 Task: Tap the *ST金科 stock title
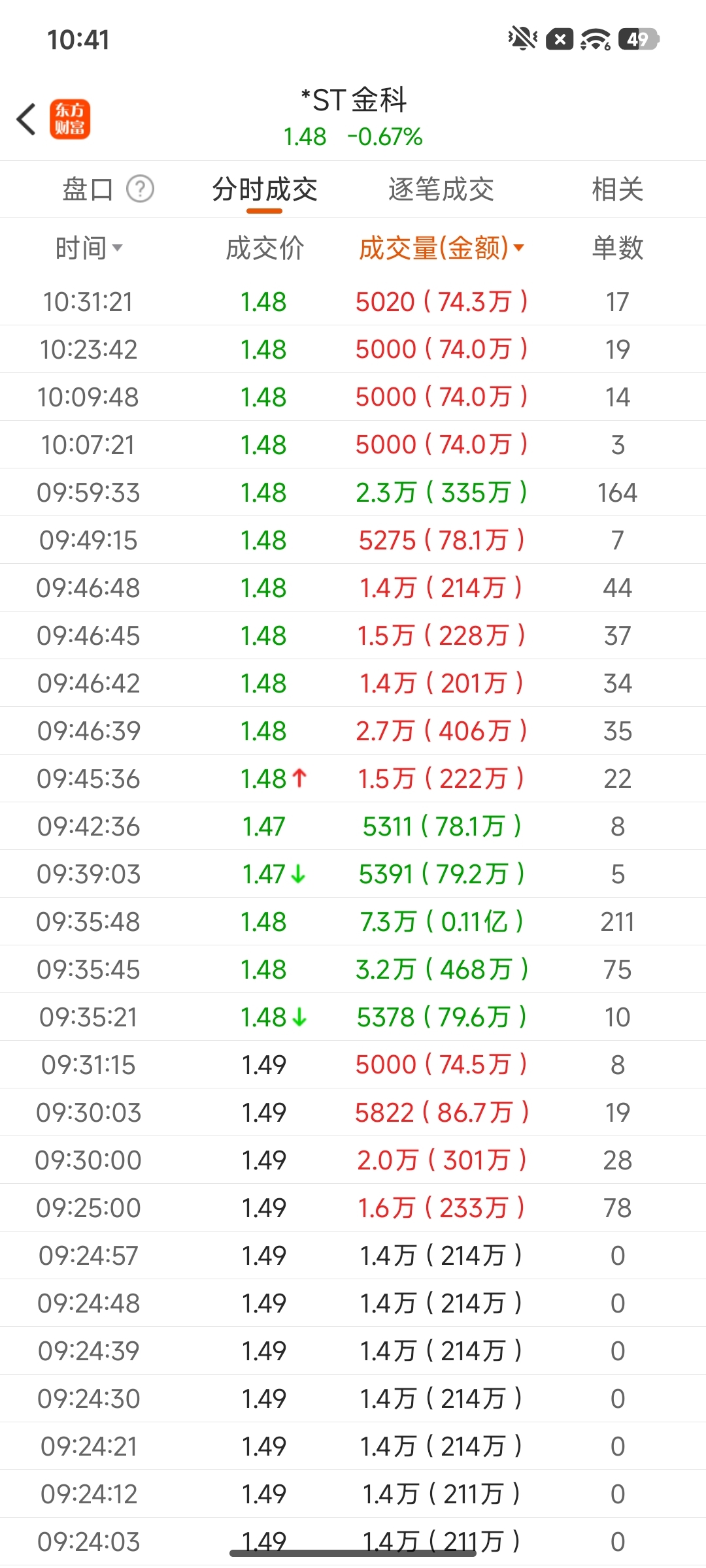pyautogui.click(x=354, y=100)
